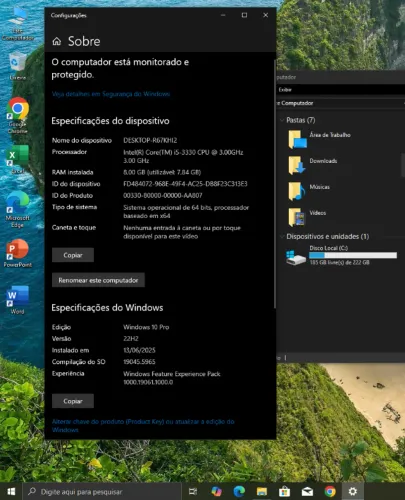
Task: Open Task View on the taskbar
Action: coord(193,491)
